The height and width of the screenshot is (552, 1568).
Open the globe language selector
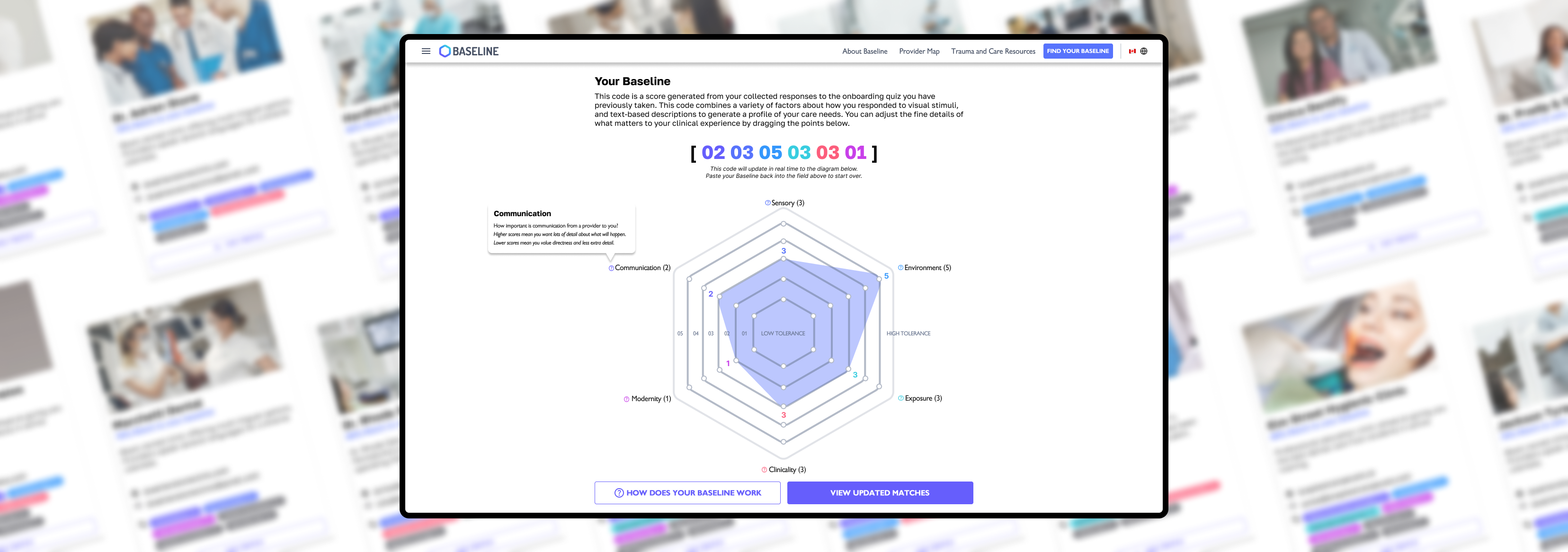click(x=1144, y=51)
